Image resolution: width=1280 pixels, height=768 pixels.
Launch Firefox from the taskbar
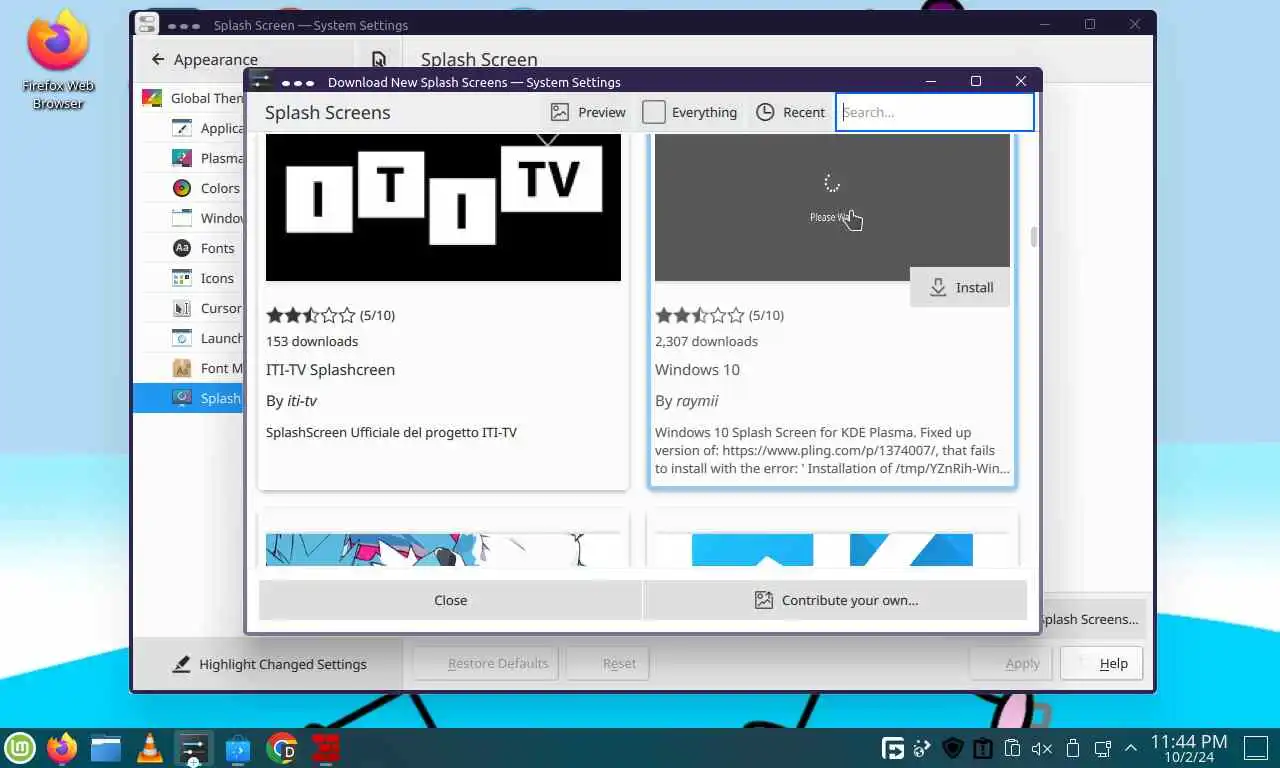(62, 748)
